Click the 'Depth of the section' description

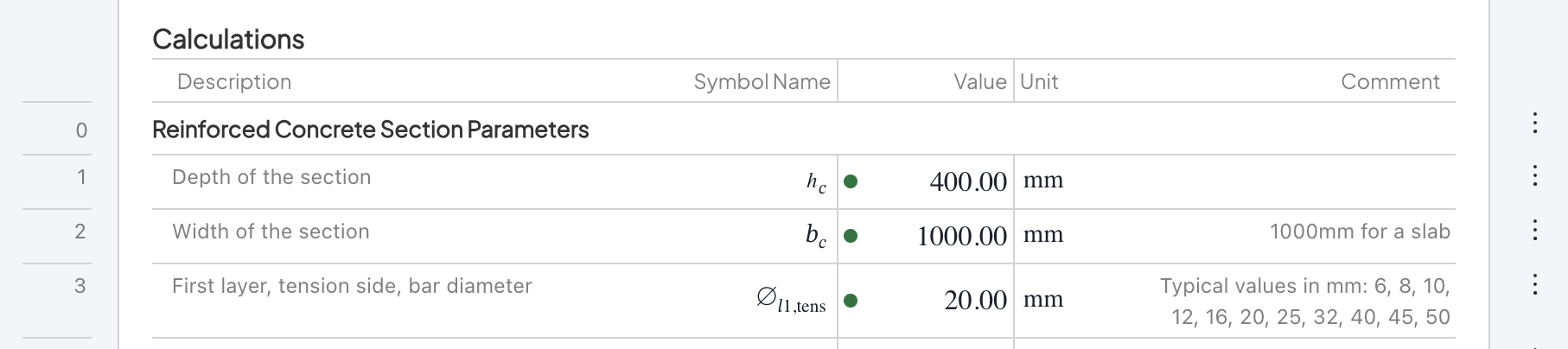pos(271,177)
